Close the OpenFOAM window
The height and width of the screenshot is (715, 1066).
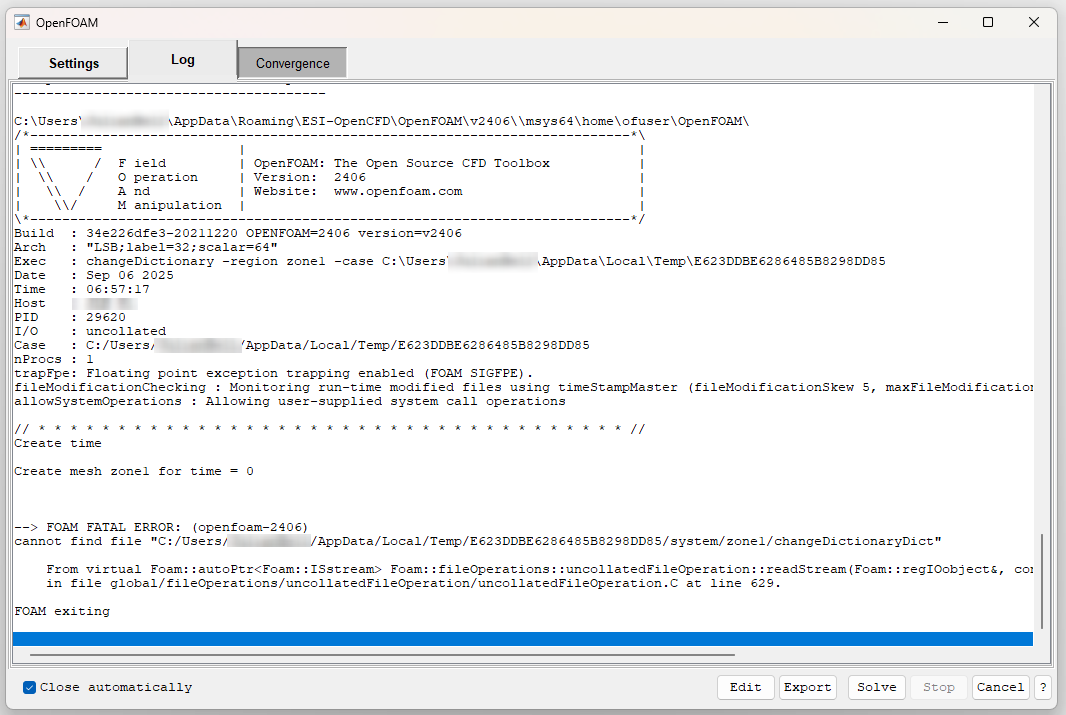[1034, 22]
